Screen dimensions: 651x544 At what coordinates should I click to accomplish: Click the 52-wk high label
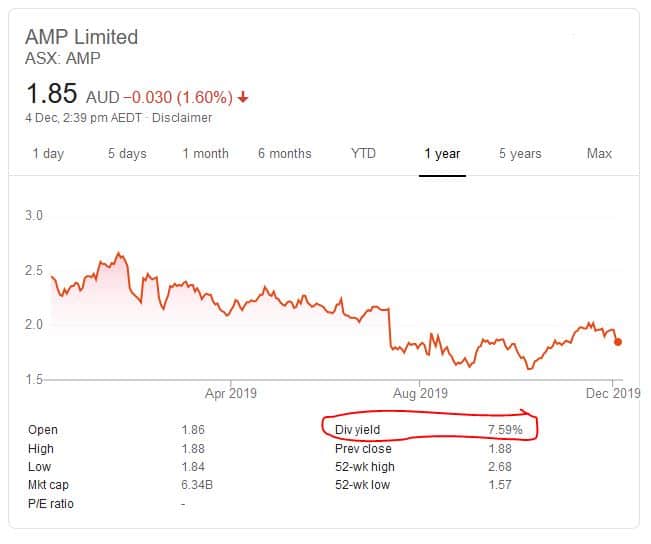365,467
